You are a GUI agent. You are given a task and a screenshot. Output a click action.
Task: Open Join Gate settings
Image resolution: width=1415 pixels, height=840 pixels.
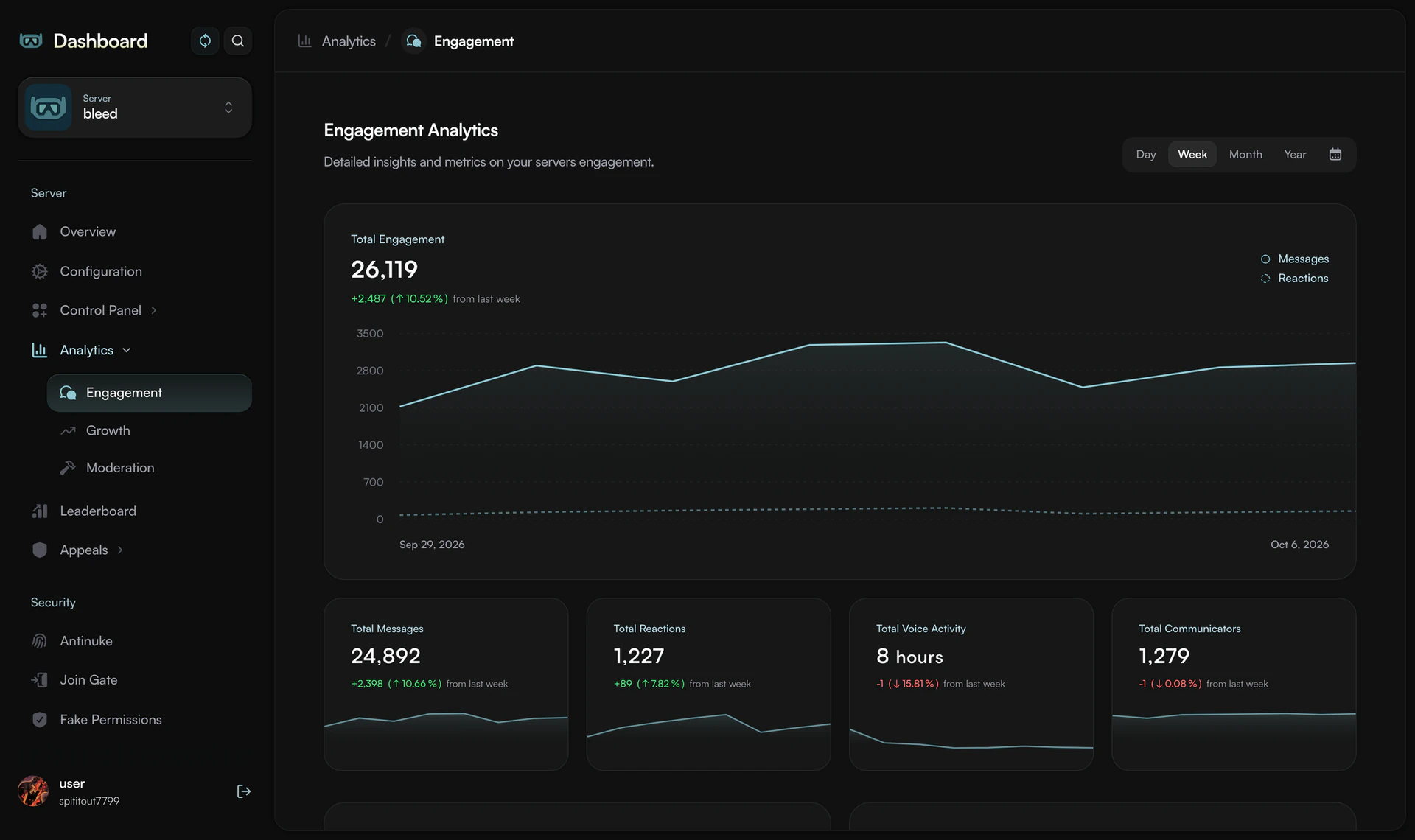coord(88,680)
